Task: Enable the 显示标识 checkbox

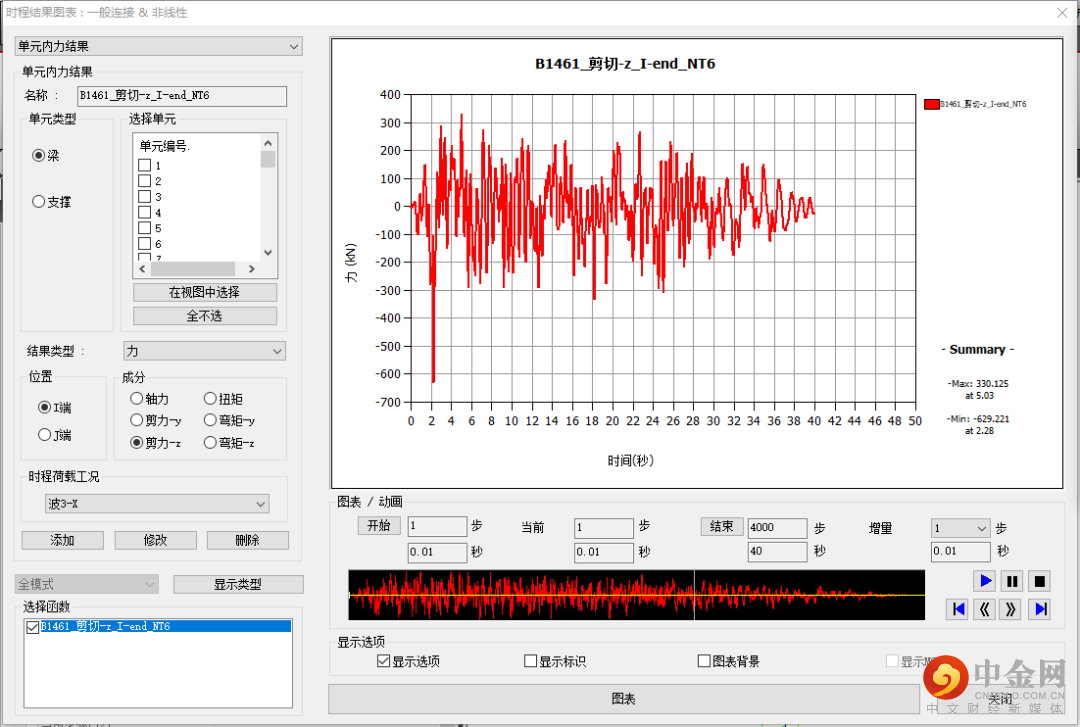Action: pyautogui.click(x=531, y=661)
